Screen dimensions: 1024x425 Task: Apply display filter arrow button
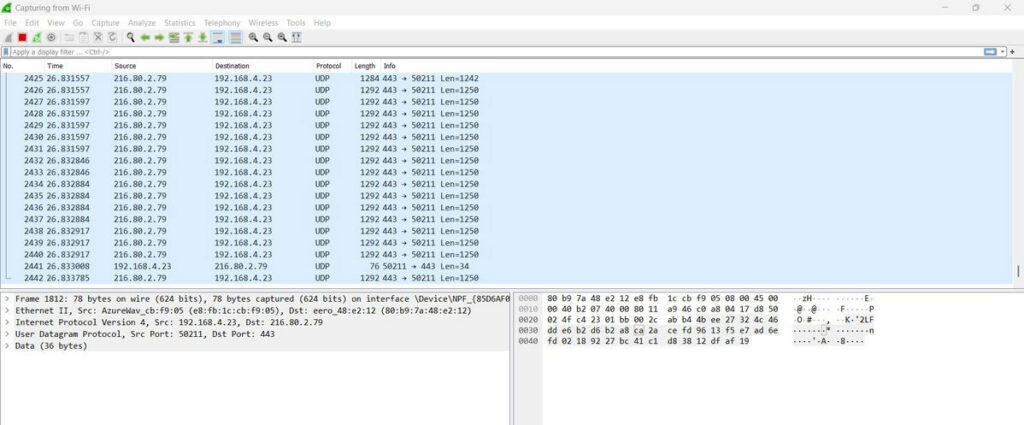(990, 52)
